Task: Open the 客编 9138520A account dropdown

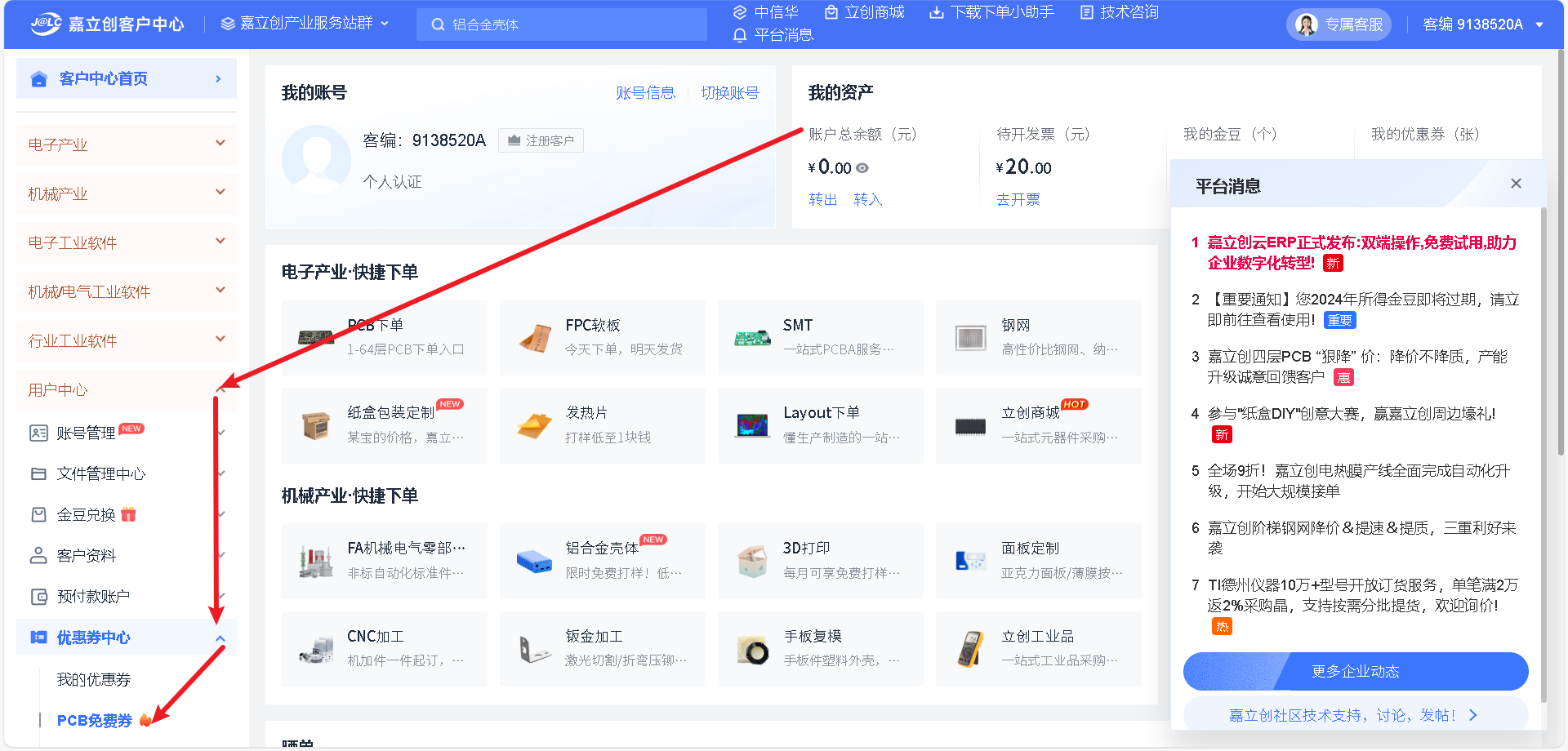Action: [x=1483, y=24]
